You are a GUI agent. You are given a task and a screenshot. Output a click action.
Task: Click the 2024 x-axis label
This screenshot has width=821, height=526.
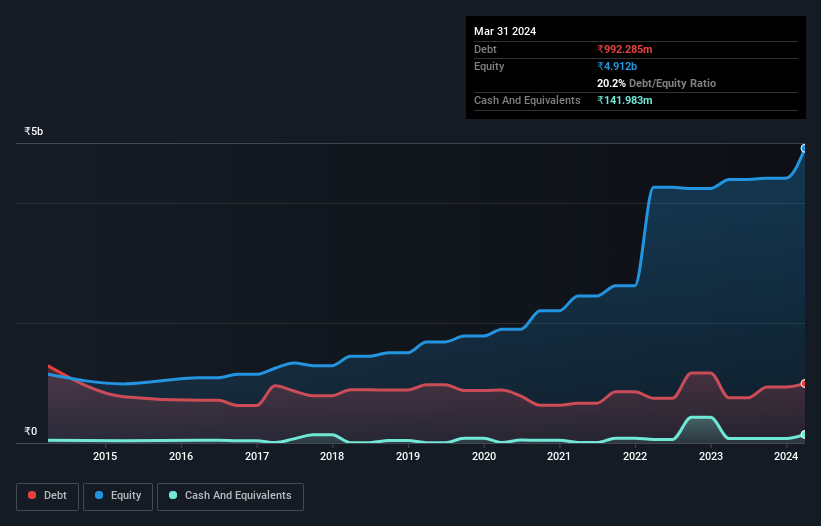(x=786, y=456)
